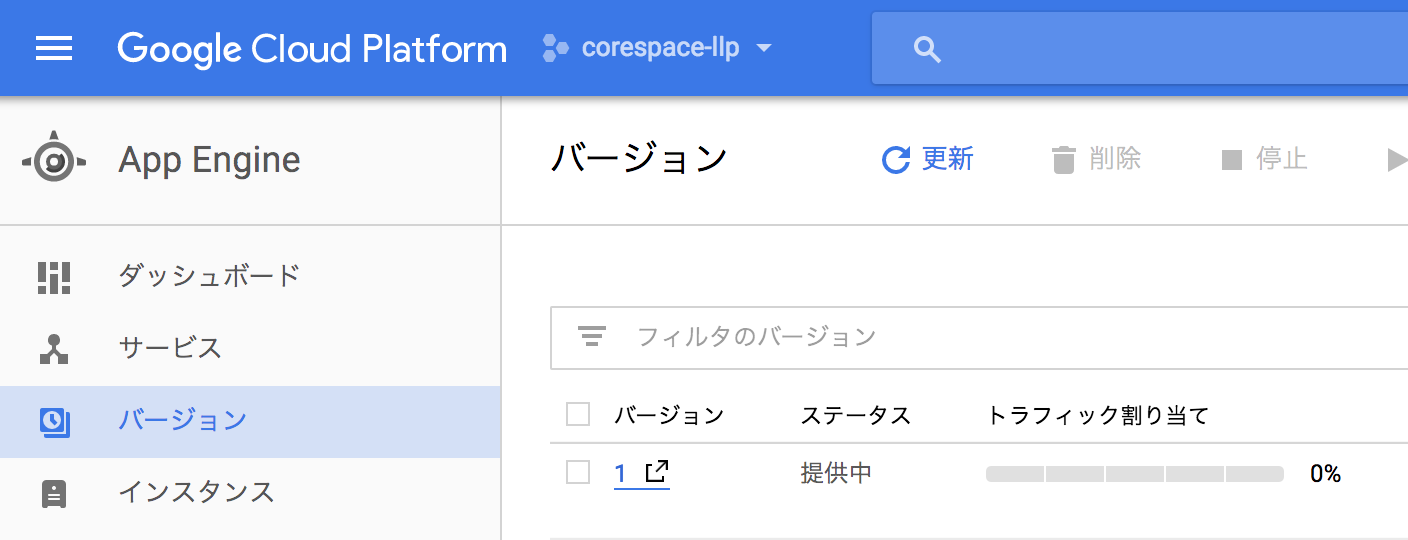The height and width of the screenshot is (540, 1408).
Task: Click the search magnifier icon
Action: tap(928, 49)
